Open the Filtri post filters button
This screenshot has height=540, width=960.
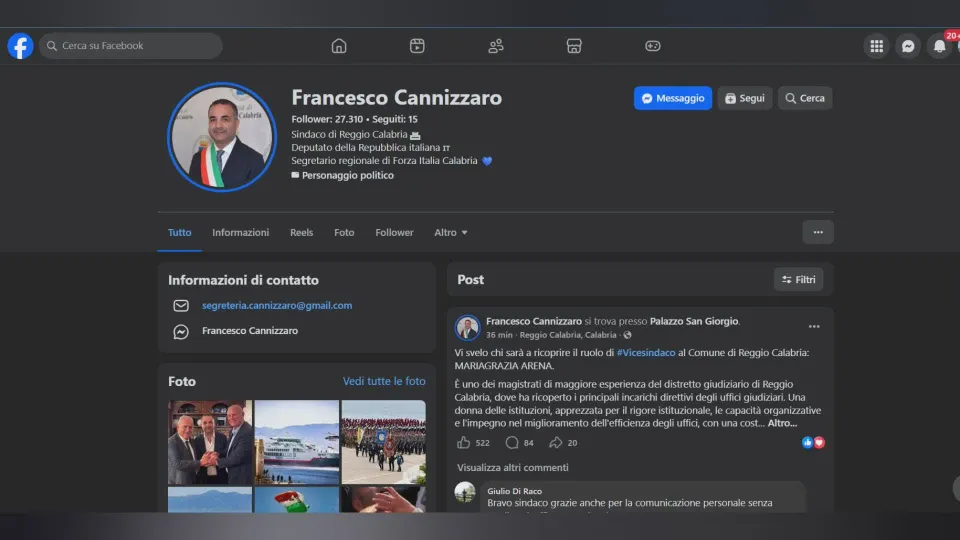(x=798, y=279)
